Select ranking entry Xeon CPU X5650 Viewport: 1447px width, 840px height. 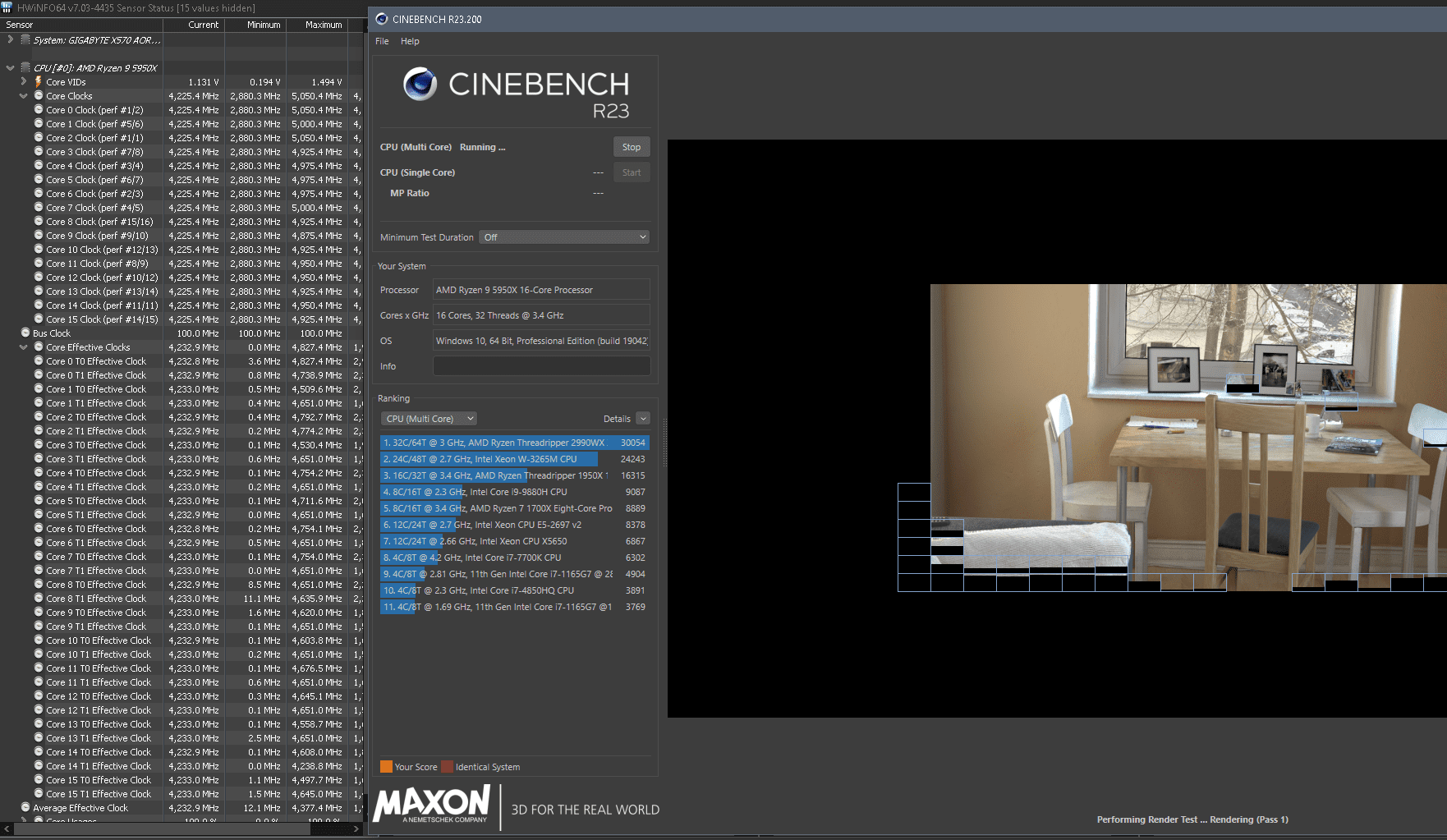pos(515,541)
